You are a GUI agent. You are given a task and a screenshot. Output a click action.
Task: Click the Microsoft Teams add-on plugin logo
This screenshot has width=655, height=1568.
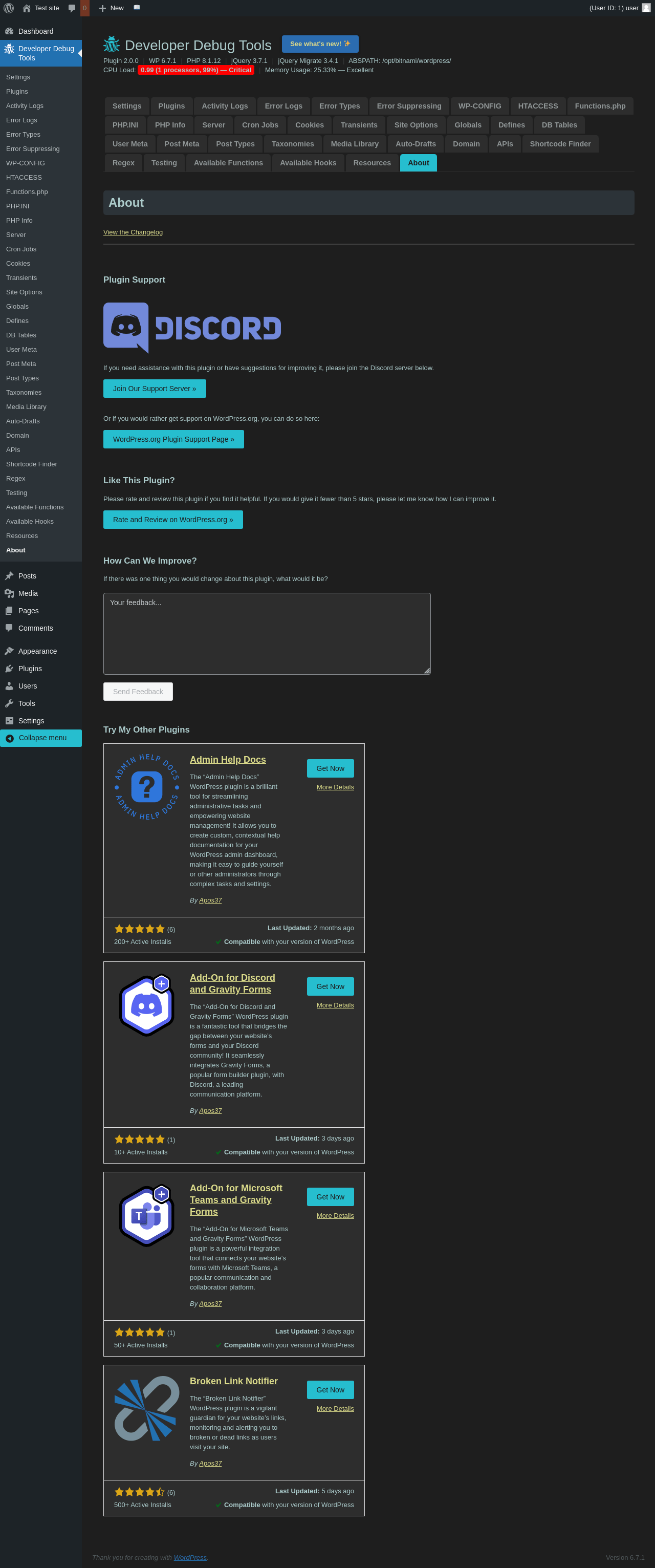pyautogui.click(x=147, y=1215)
